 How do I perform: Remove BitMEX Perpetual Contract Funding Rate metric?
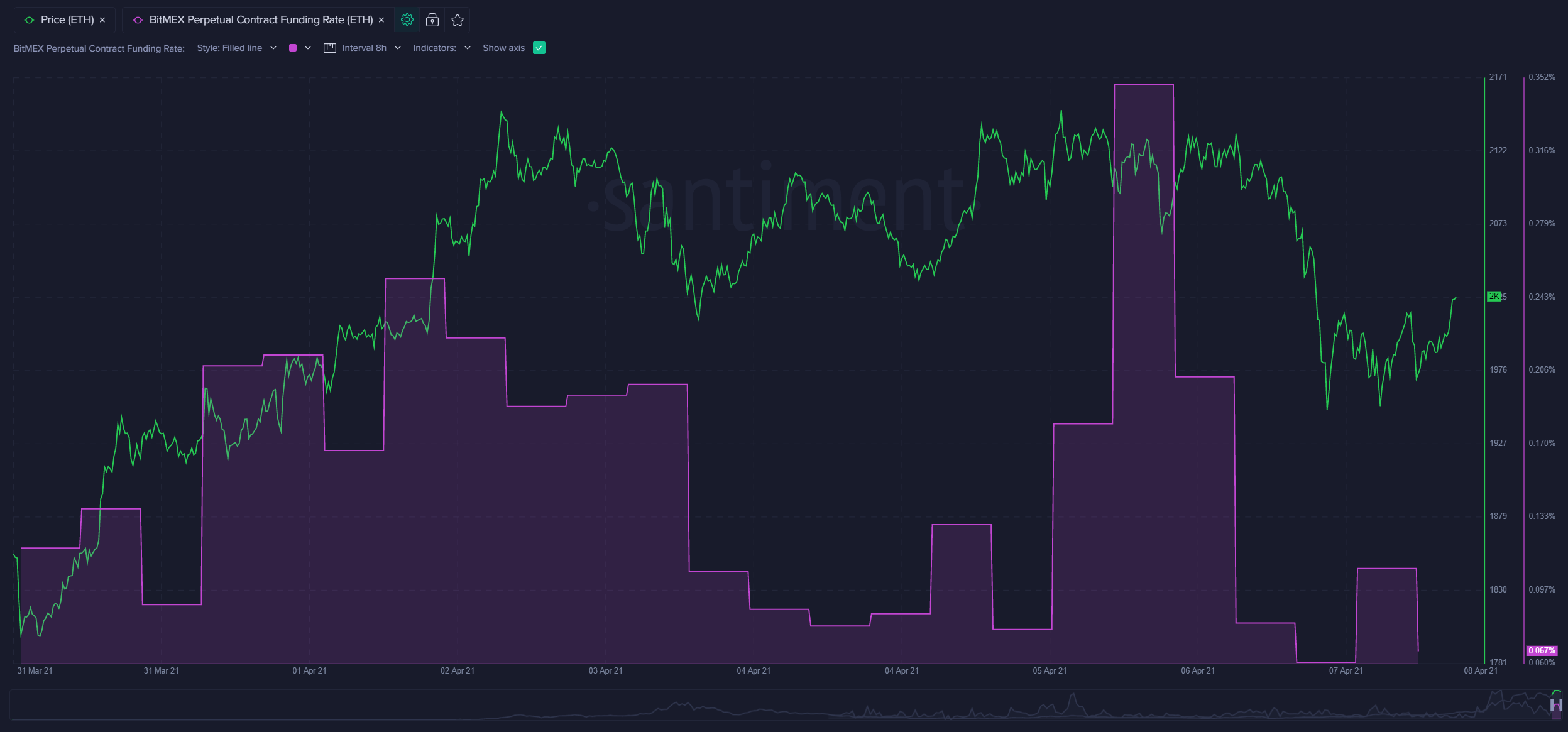coord(381,20)
